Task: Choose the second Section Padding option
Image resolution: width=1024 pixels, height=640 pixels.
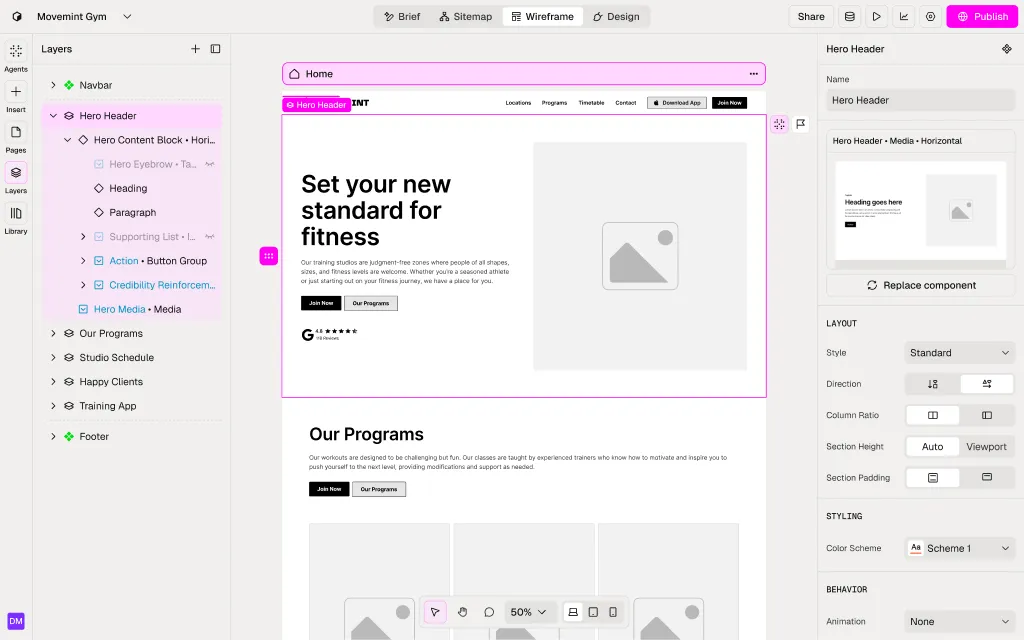Action: pos(987,478)
